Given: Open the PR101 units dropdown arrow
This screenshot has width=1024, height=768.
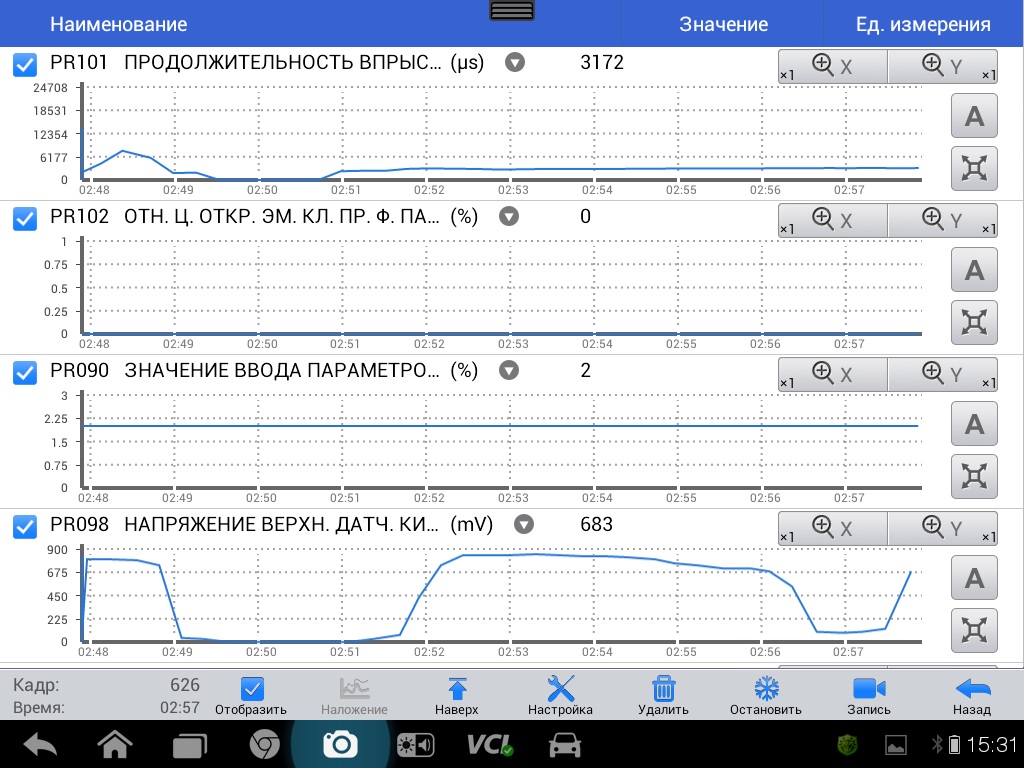Looking at the screenshot, I should pos(514,63).
